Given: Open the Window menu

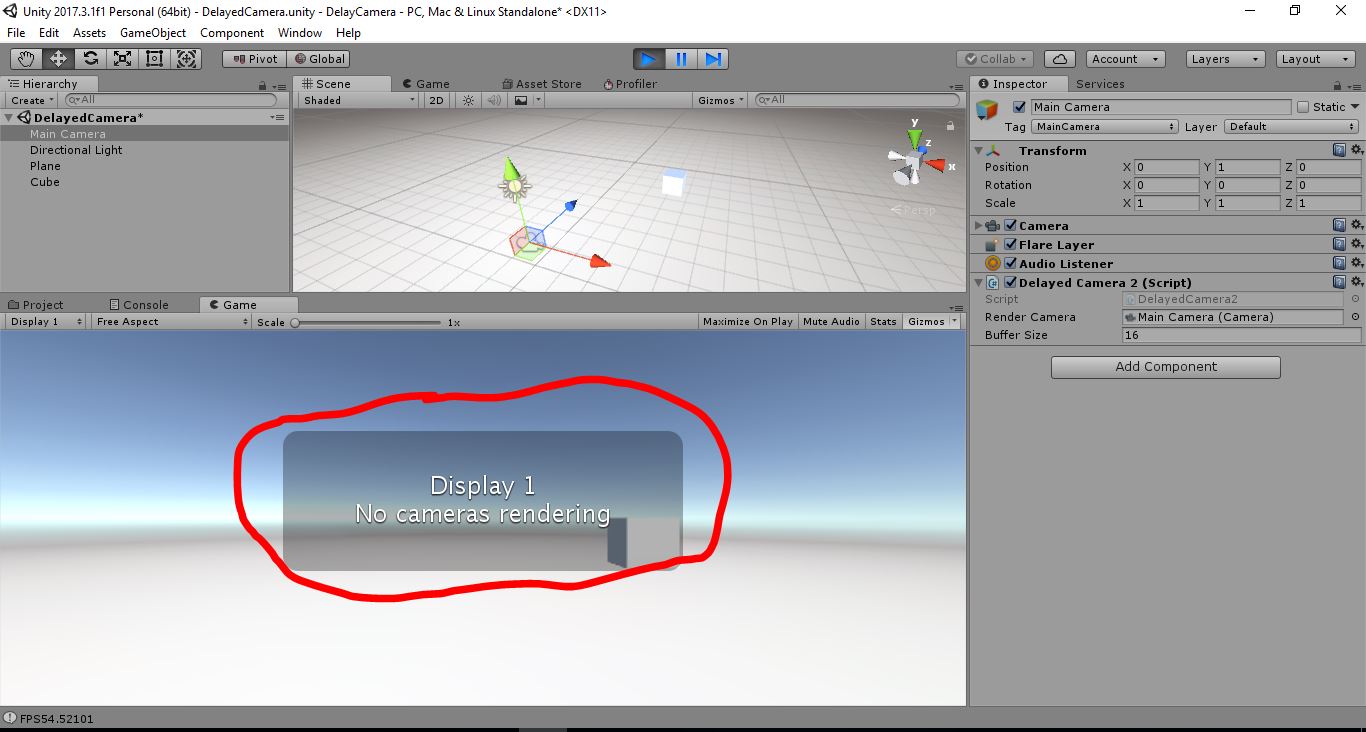Looking at the screenshot, I should [300, 33].
